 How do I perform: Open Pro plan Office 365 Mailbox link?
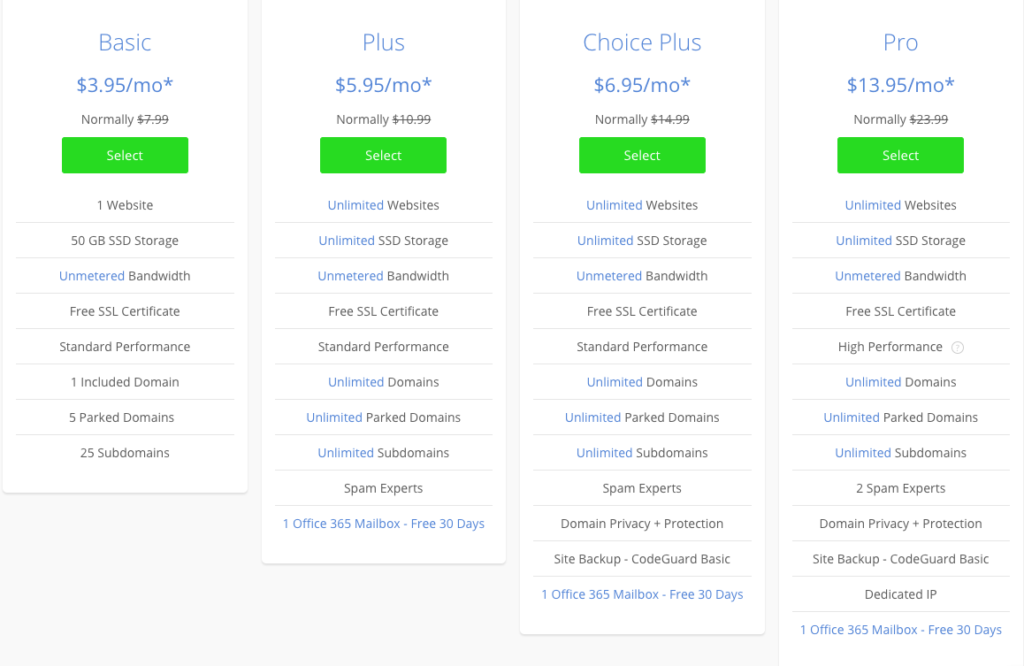click(x=901, y=629)
